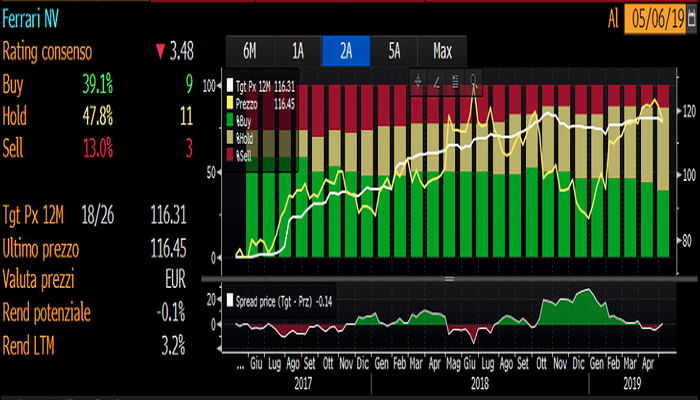Switch chart range to 5A
This screenshot has width=700, height=400.
click(394, 52)
